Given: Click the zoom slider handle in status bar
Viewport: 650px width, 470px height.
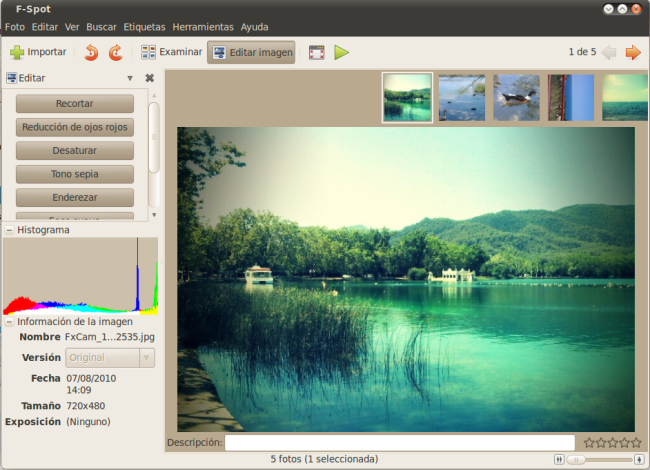Looking at the screenshot, I should 576,460.
